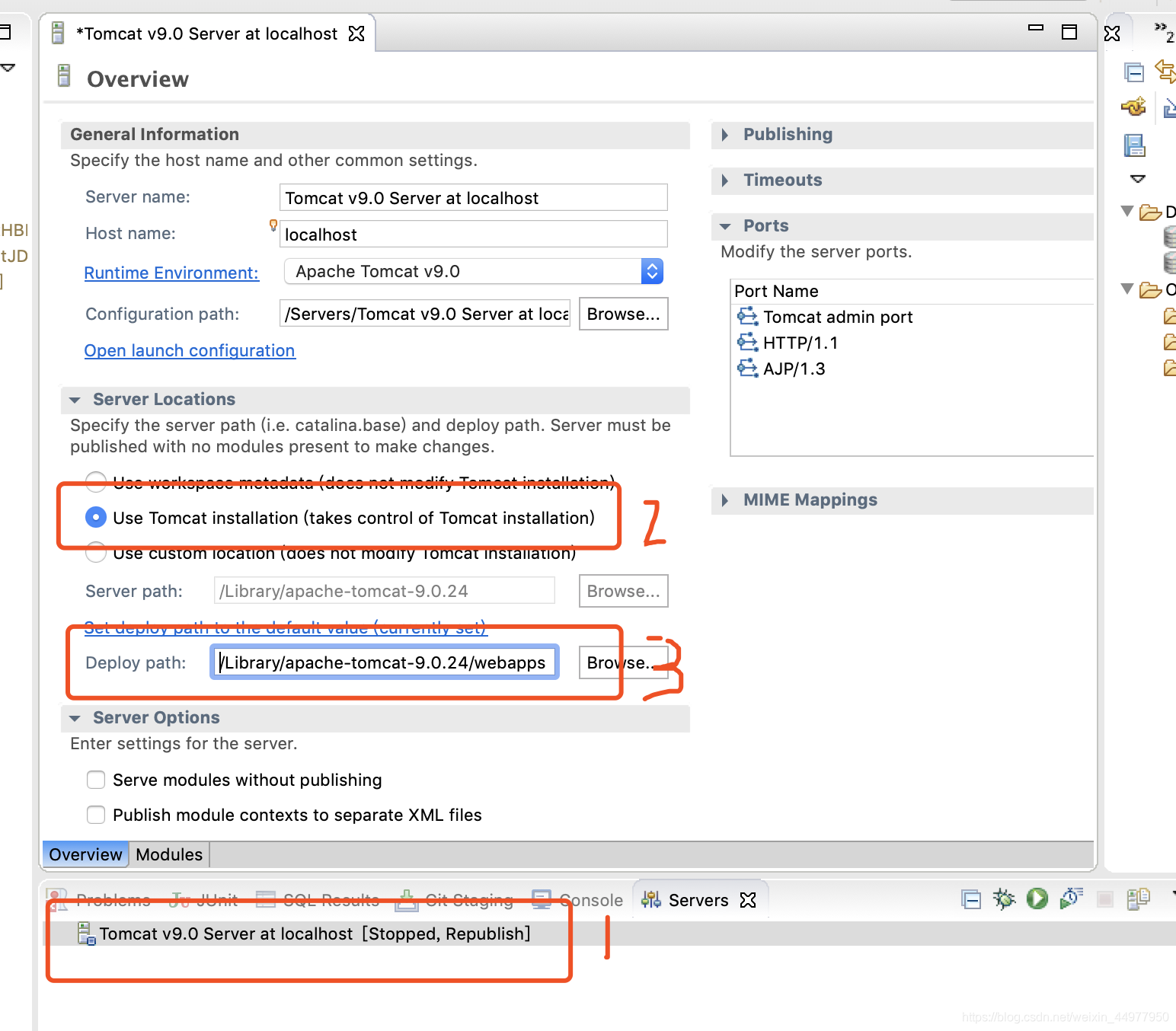1176x1031 pixels.
Task: Click collapse-all icon in right side panel
Action: (x=1134, y=72)
